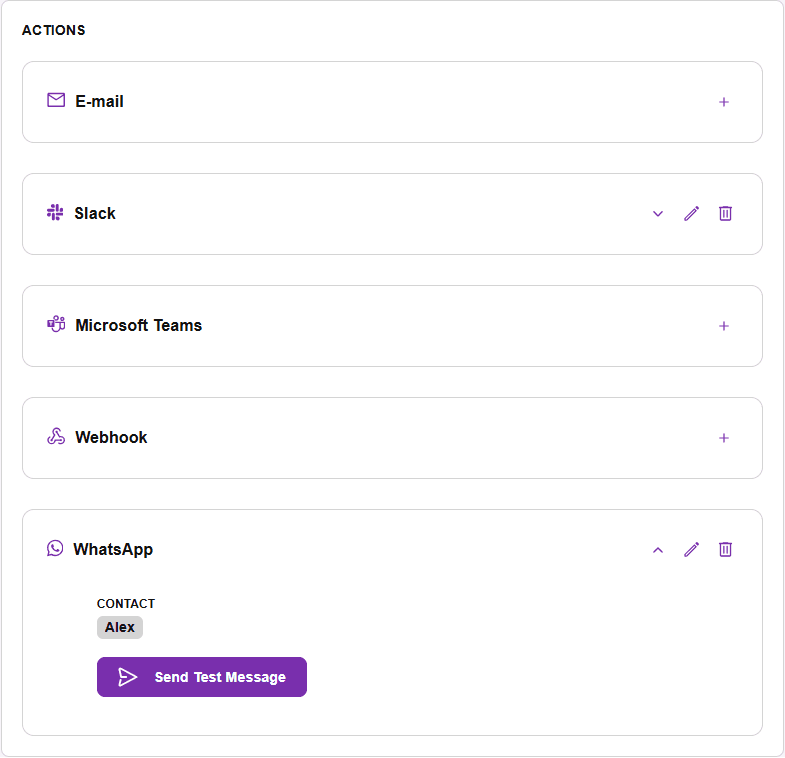
Task: Click the E-mail envelope icon
Action: [56, 100]
